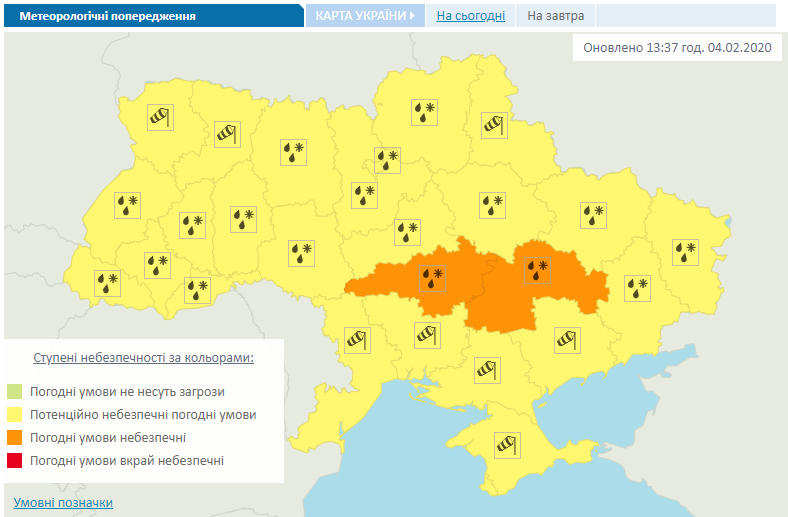This screenshot has height=517, width=788.
Task: Click the red extremely-dangerous legend swatch
Action: (15, 461)
